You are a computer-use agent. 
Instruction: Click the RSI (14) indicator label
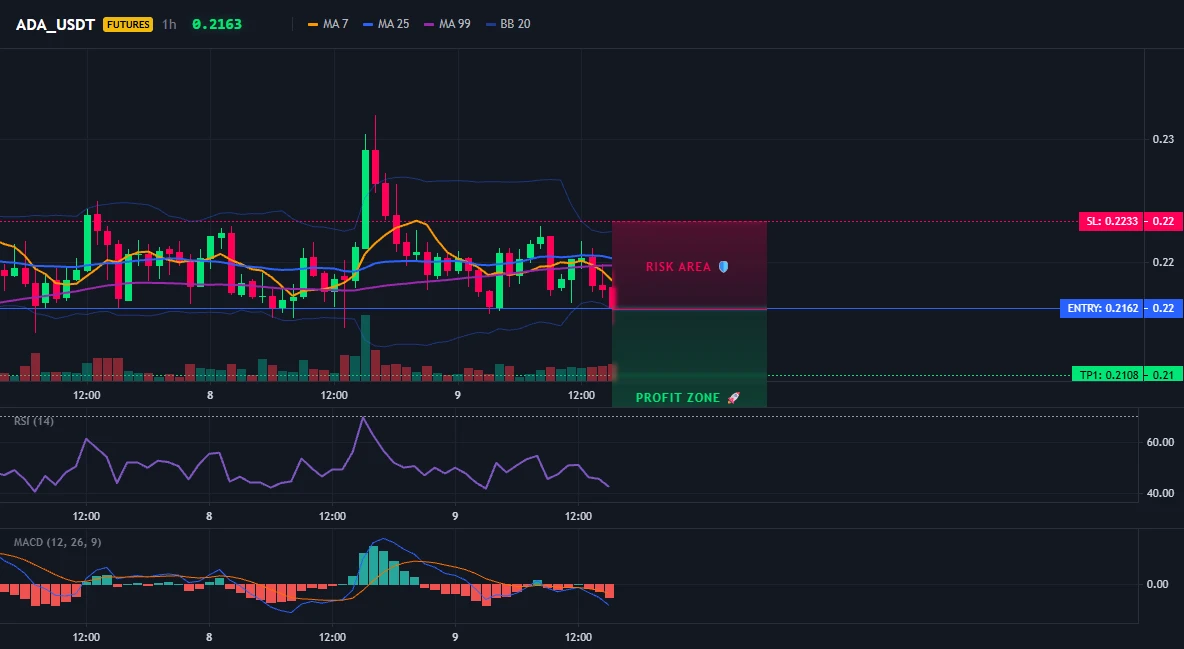click(34, 421)
